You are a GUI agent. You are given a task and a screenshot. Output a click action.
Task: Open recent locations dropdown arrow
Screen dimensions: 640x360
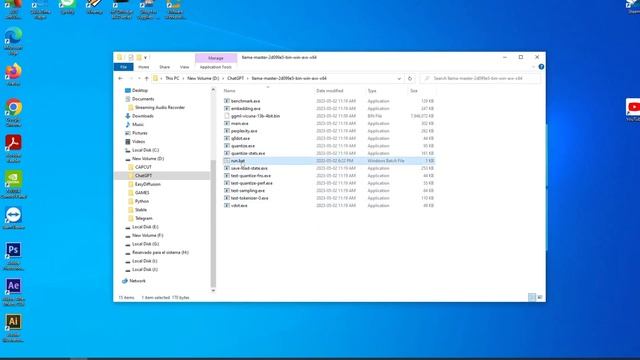click(x=139, y=78)
